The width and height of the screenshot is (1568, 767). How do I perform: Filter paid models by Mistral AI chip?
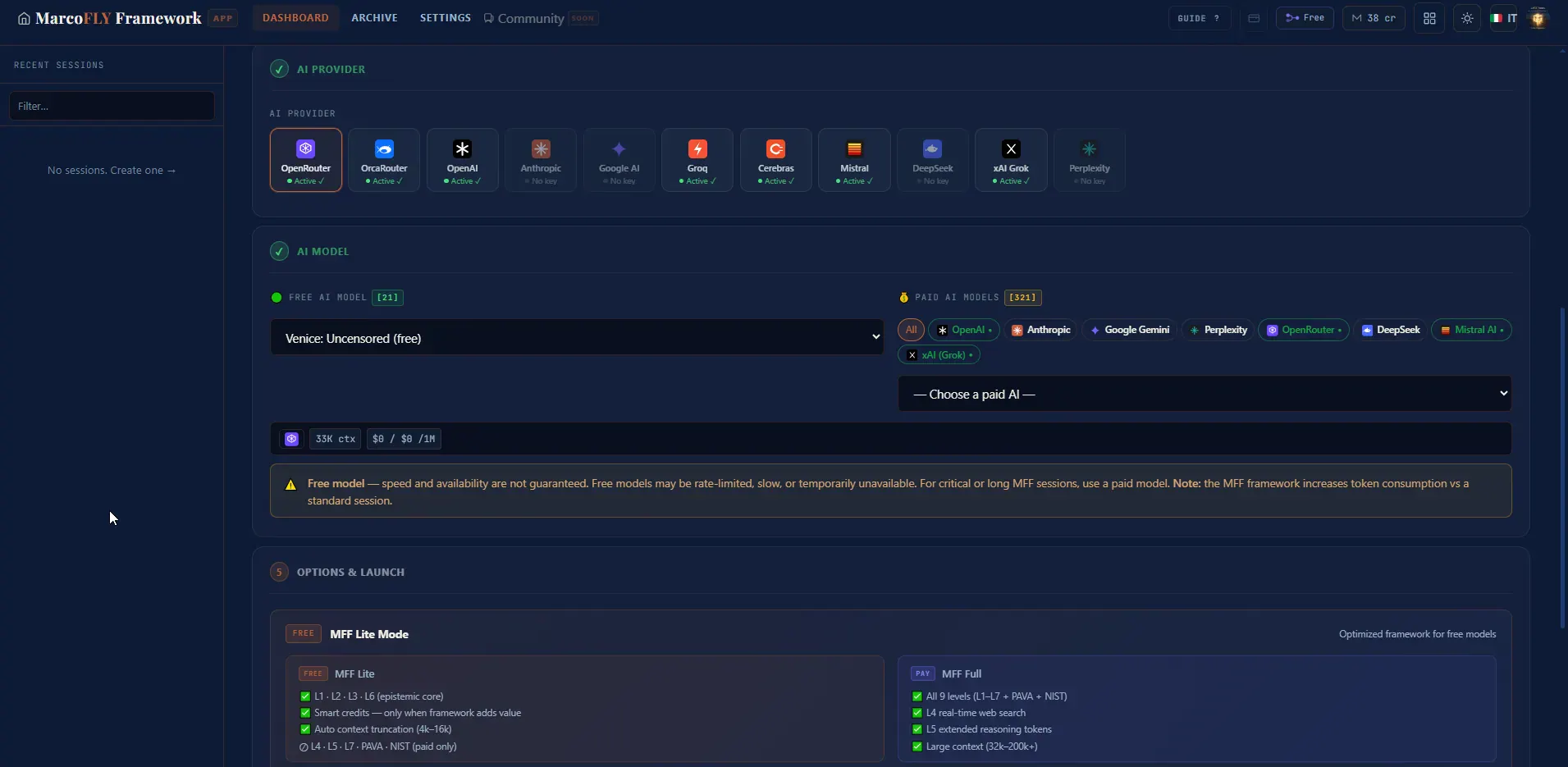click(x=1471, y=330)
